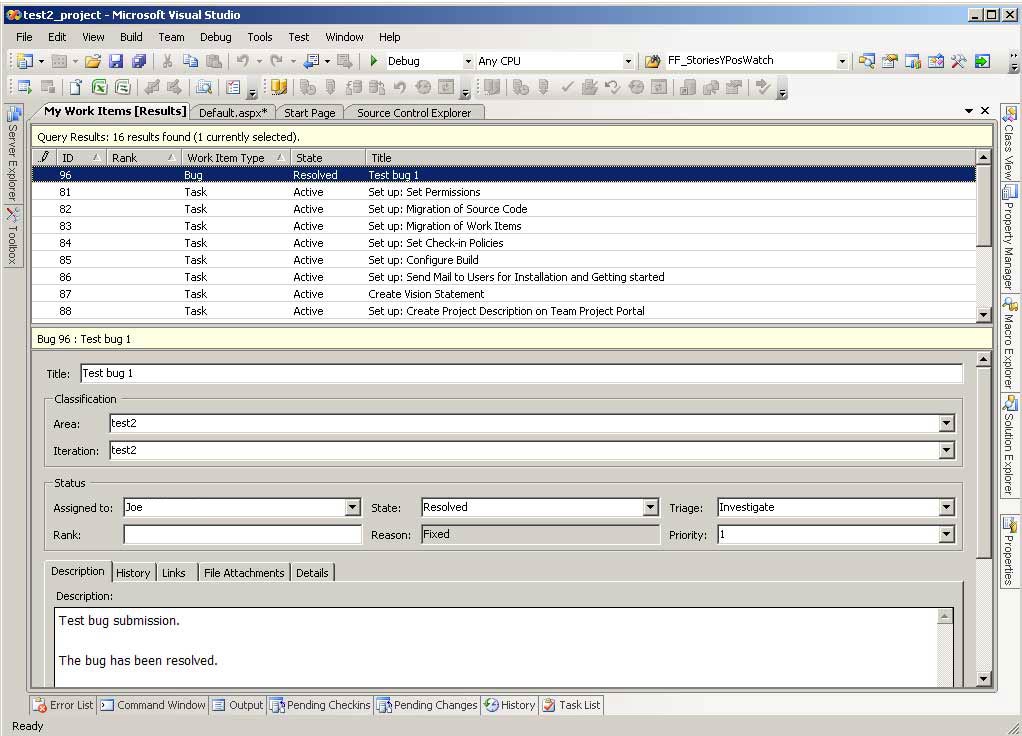Show the Error List window
1022x736 pixels.
(x=64, y=705)
